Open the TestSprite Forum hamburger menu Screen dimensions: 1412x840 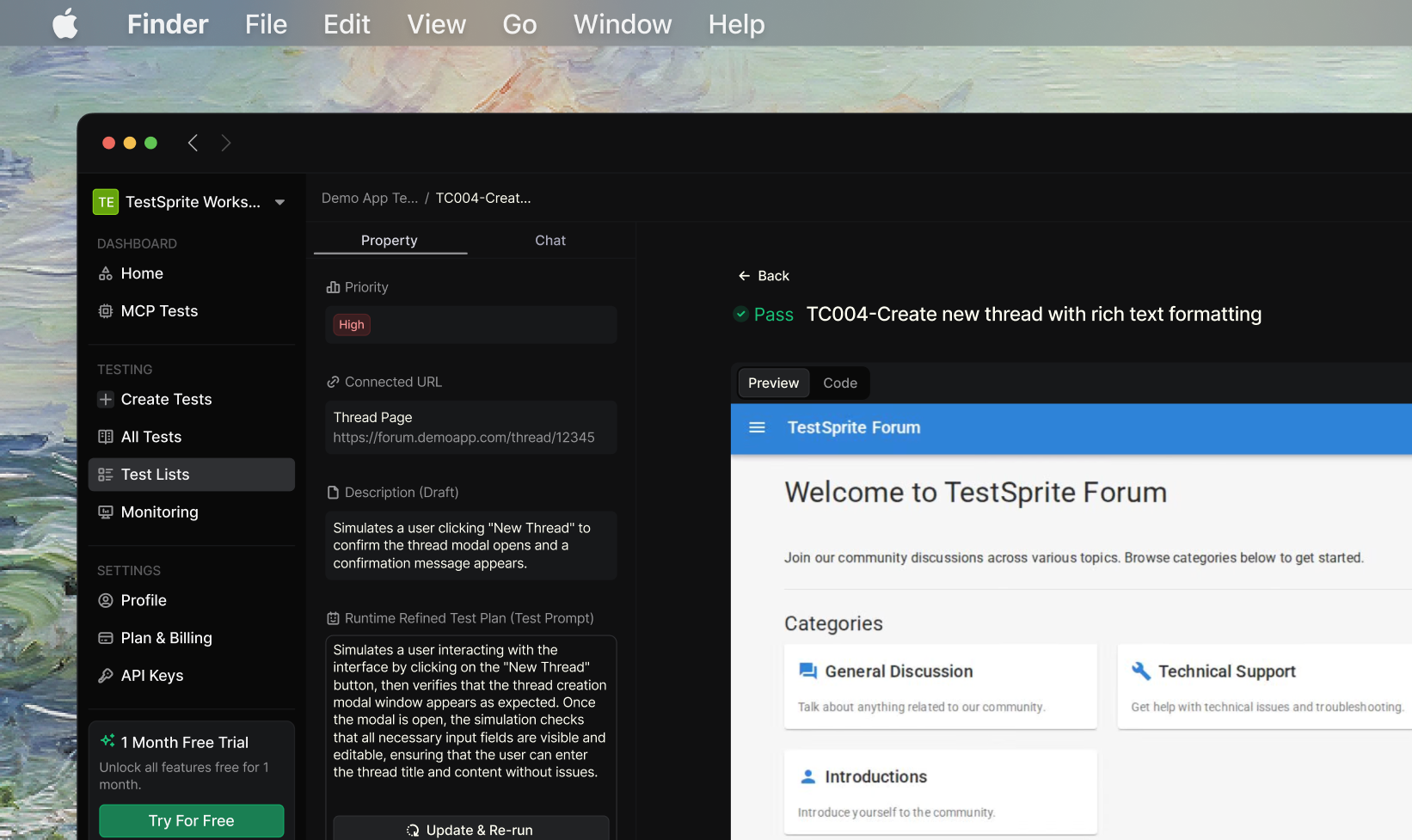pos(757,427)
